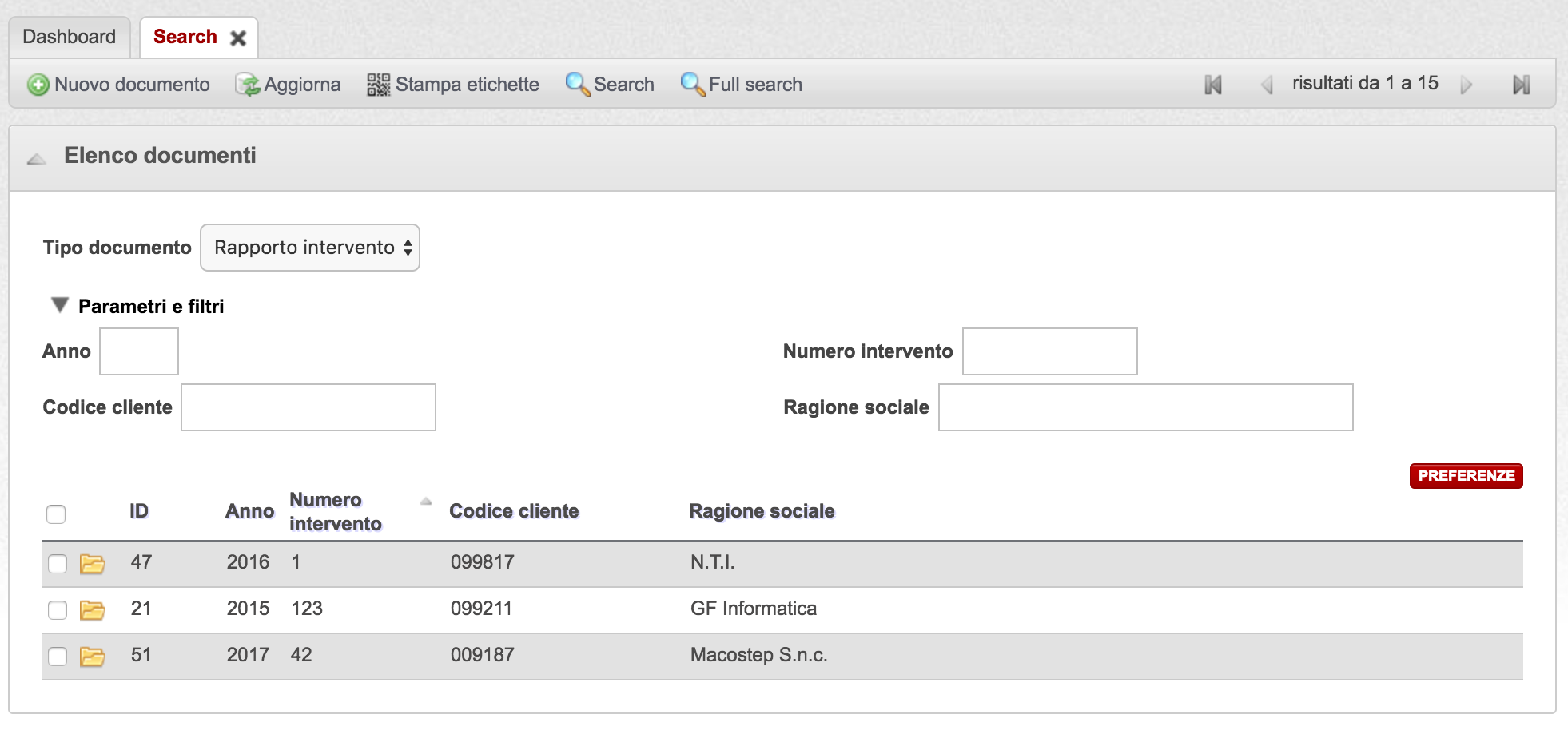Sort by Codice cliente column header
This screenshot has height=730, width=1568.
pyautogui.click(x=514, y=511)
